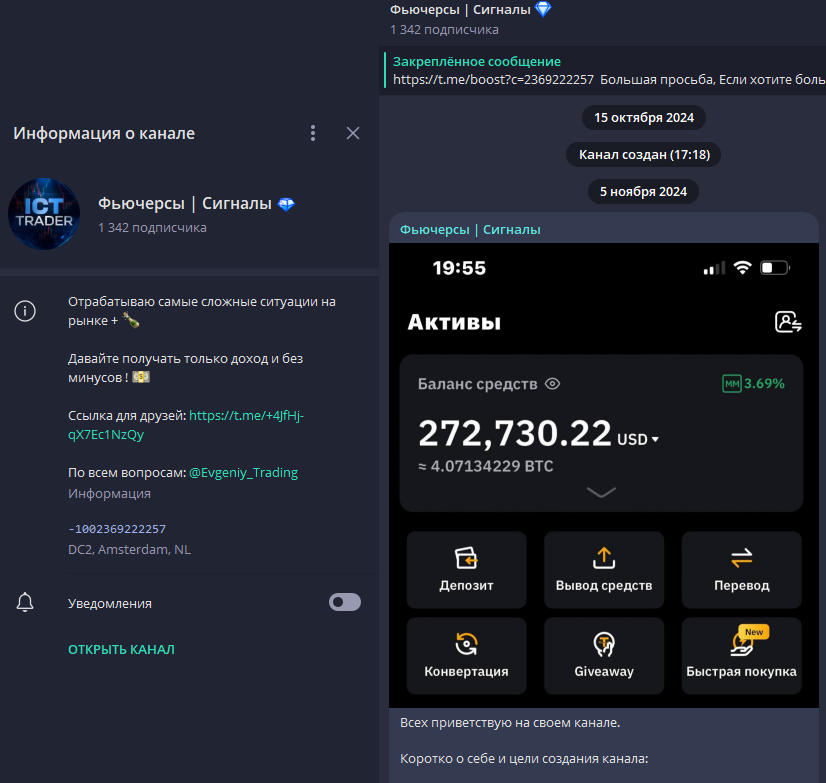Image resolution: width=826 pixels, height=783 pixels.
Task: Click the Конвертация button
Action: tap(466, 656)
